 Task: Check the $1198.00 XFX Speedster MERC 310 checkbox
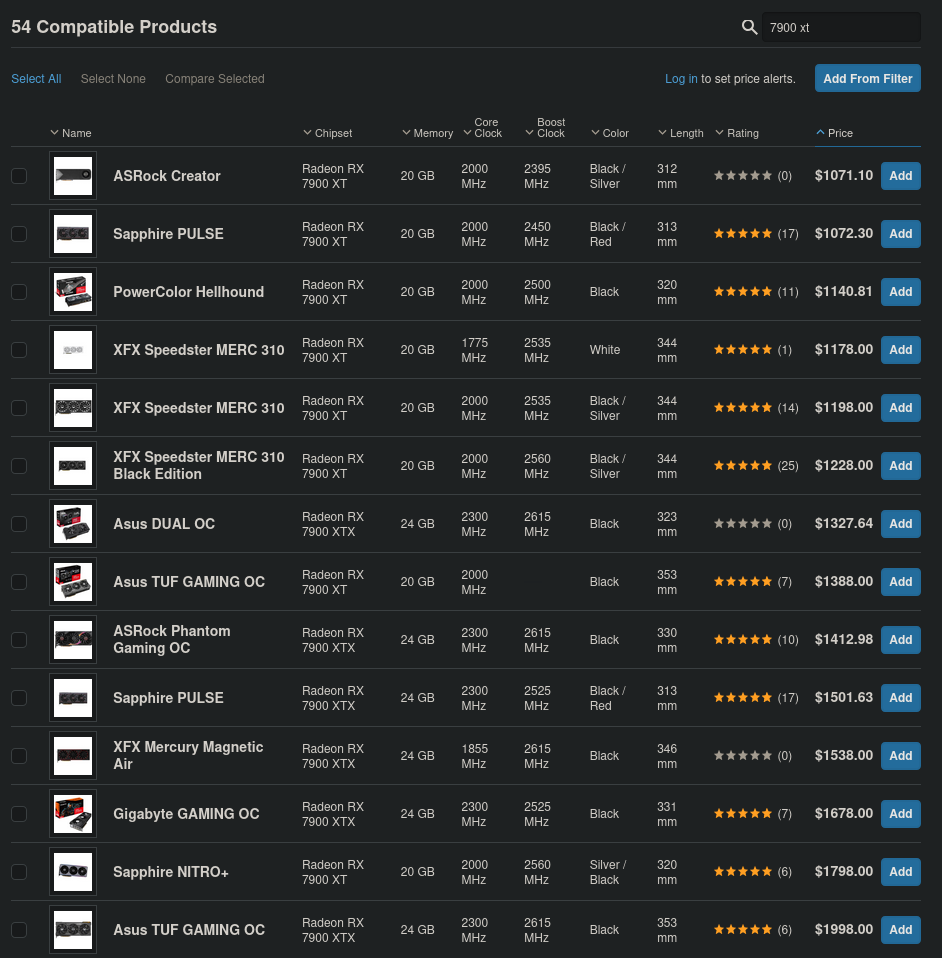pos(19,408)
